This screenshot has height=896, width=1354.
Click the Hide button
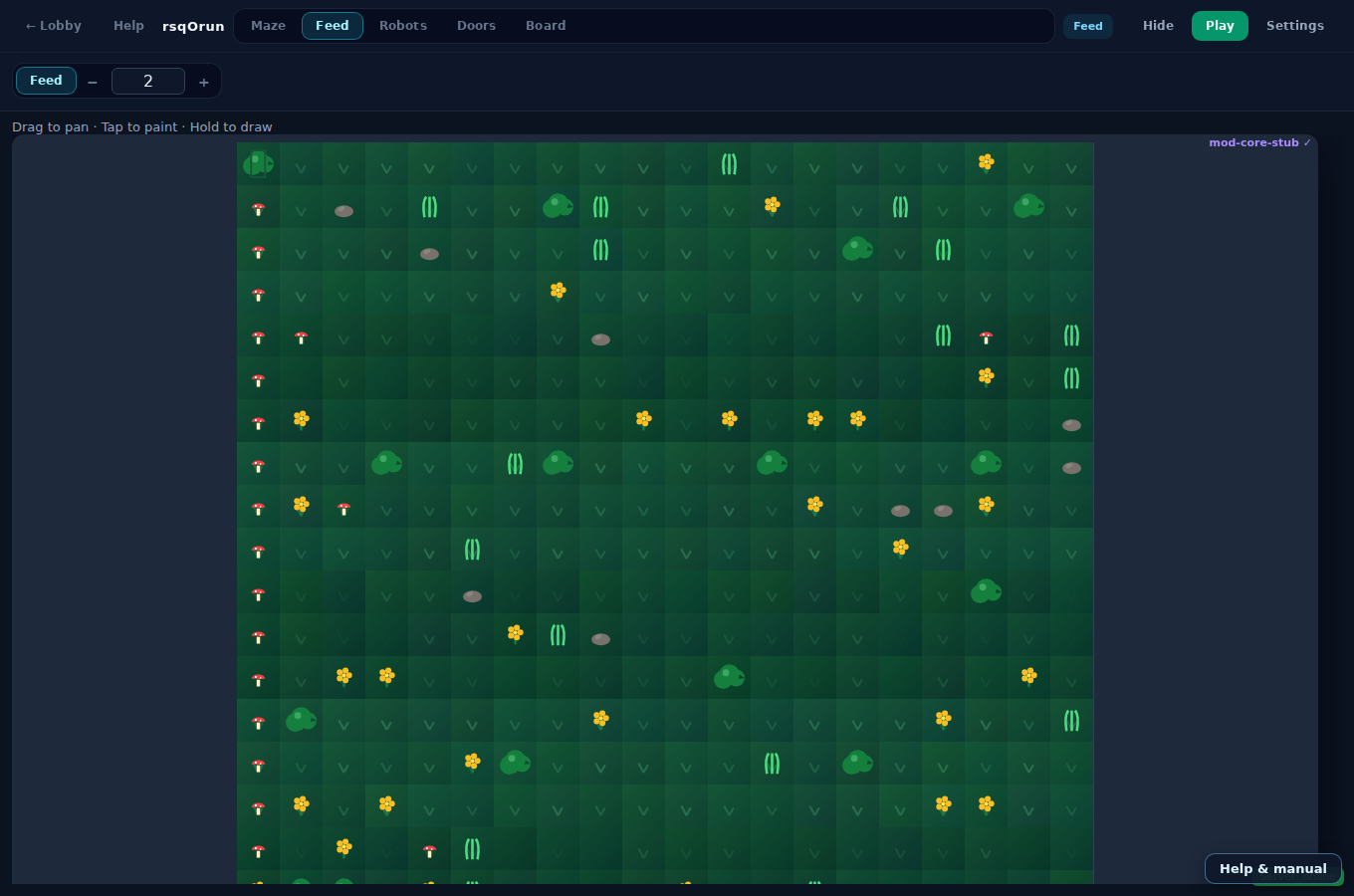(x=1158, y=26)
